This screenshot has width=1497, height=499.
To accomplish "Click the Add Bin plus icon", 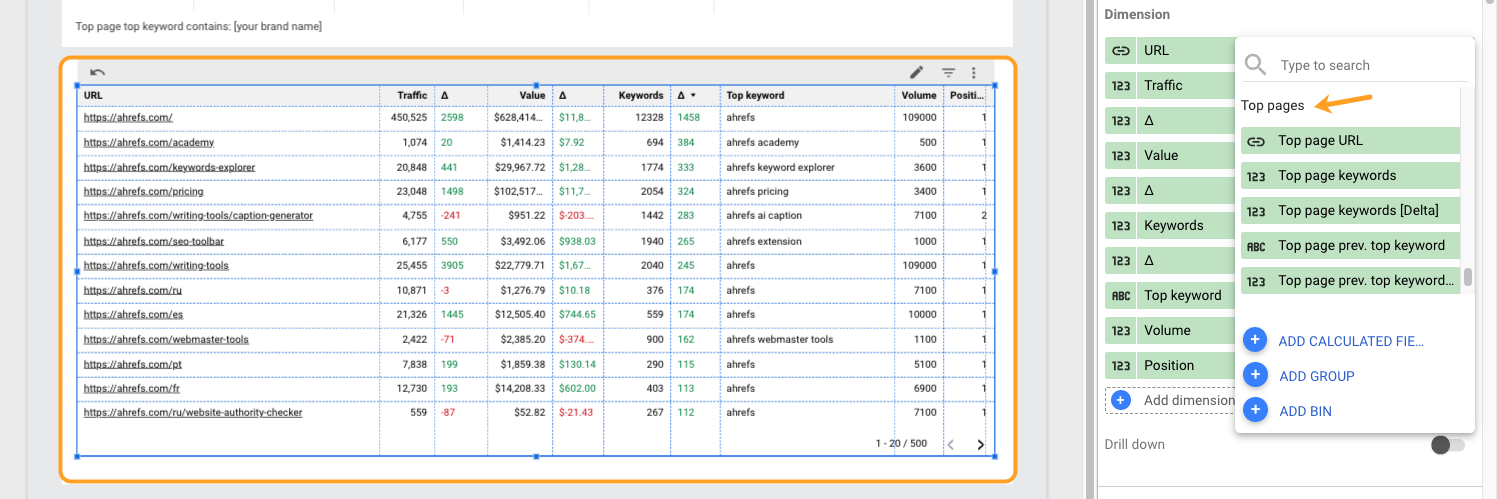I will point(1255,411).
